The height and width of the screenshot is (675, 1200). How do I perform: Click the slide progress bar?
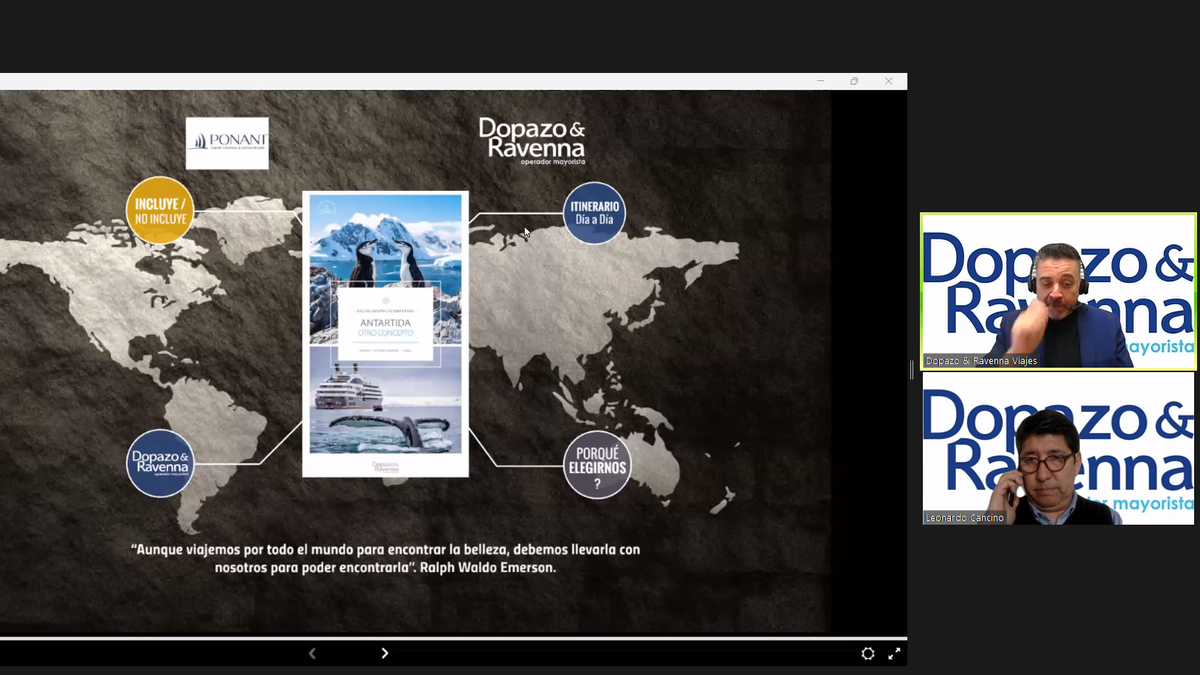pyautogui.click(x=453, y=638)
